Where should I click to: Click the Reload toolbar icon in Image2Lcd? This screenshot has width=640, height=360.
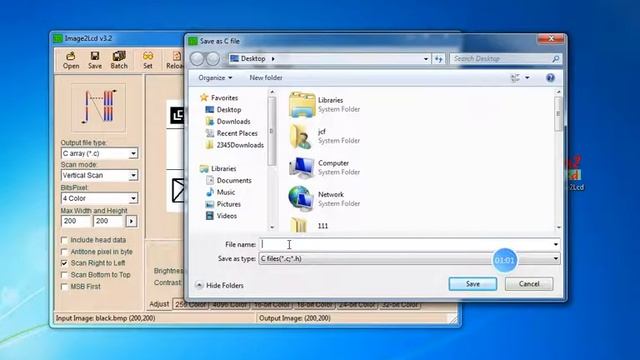click(x=175, y=60)
